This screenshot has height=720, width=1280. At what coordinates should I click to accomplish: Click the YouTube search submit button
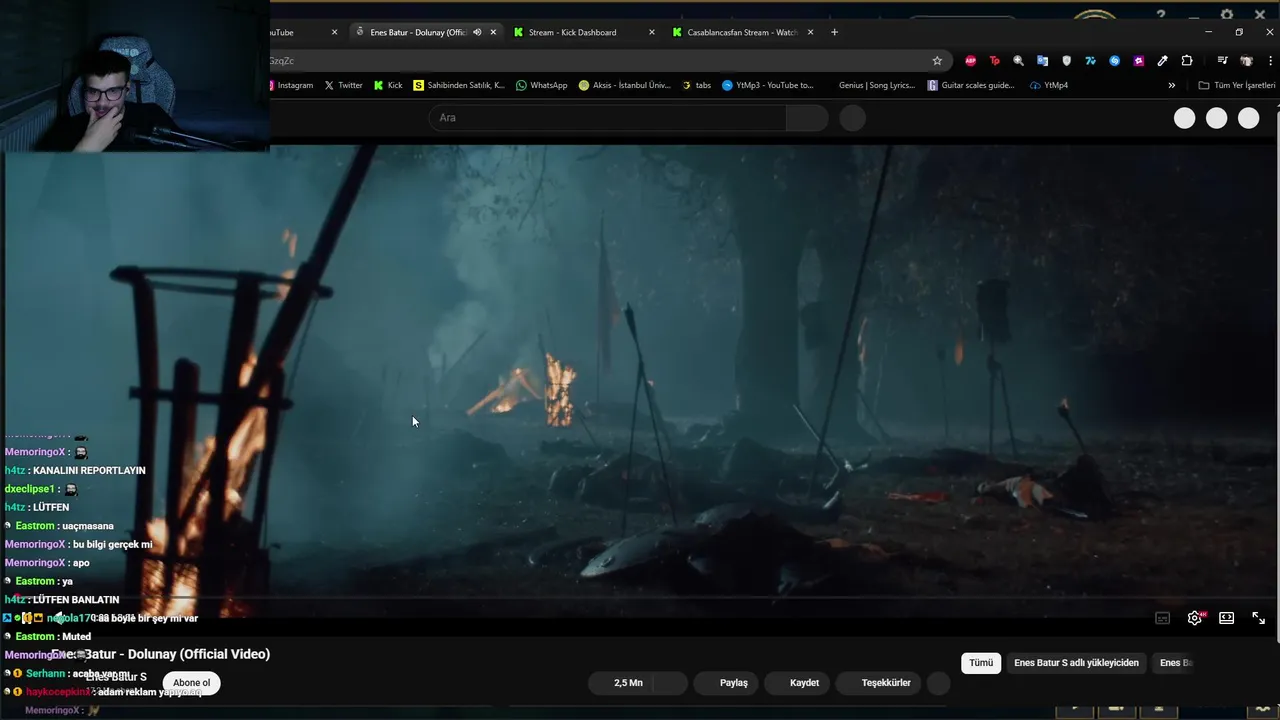[807, 118]
